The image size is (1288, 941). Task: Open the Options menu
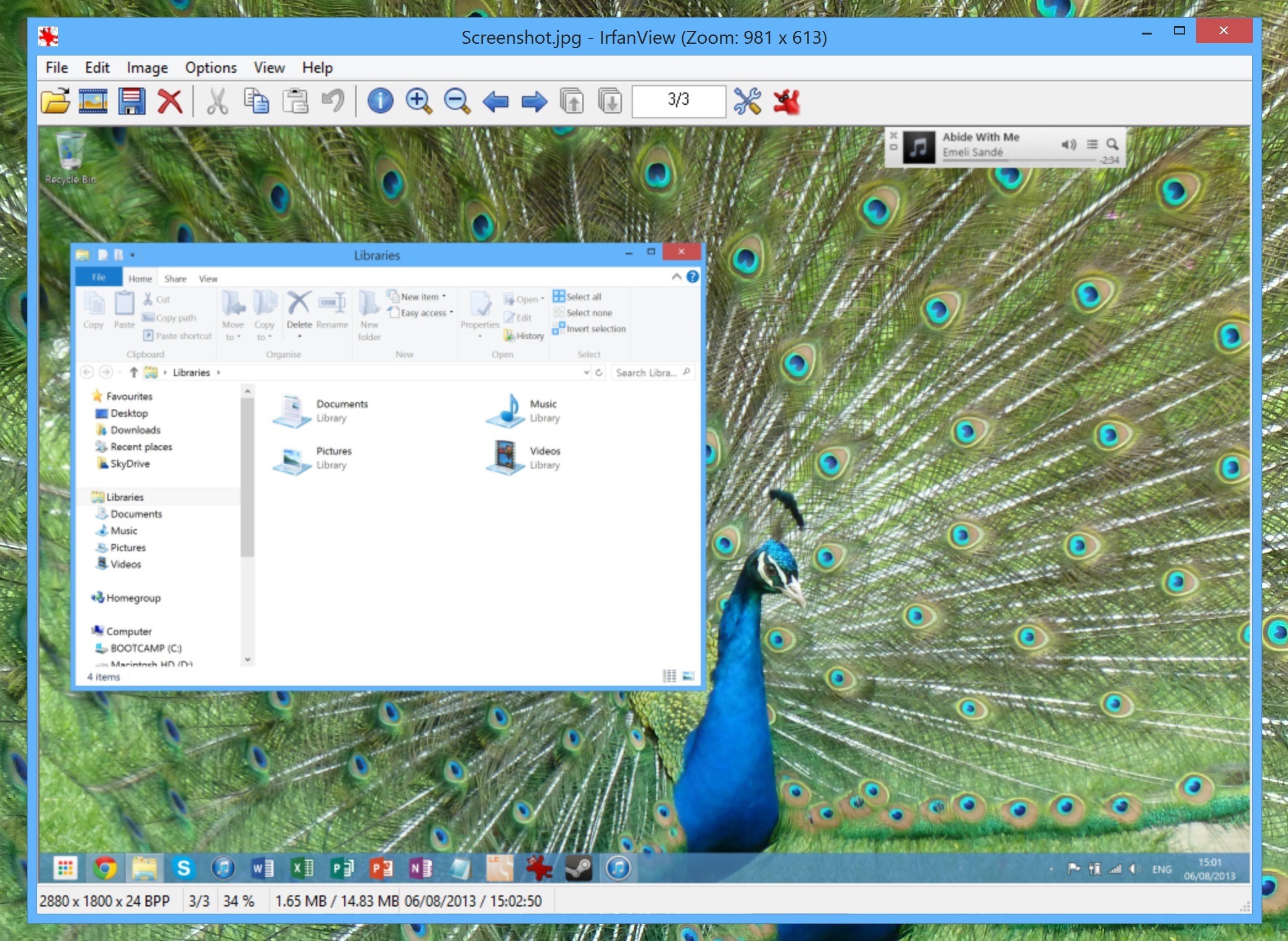coord(210,68)
